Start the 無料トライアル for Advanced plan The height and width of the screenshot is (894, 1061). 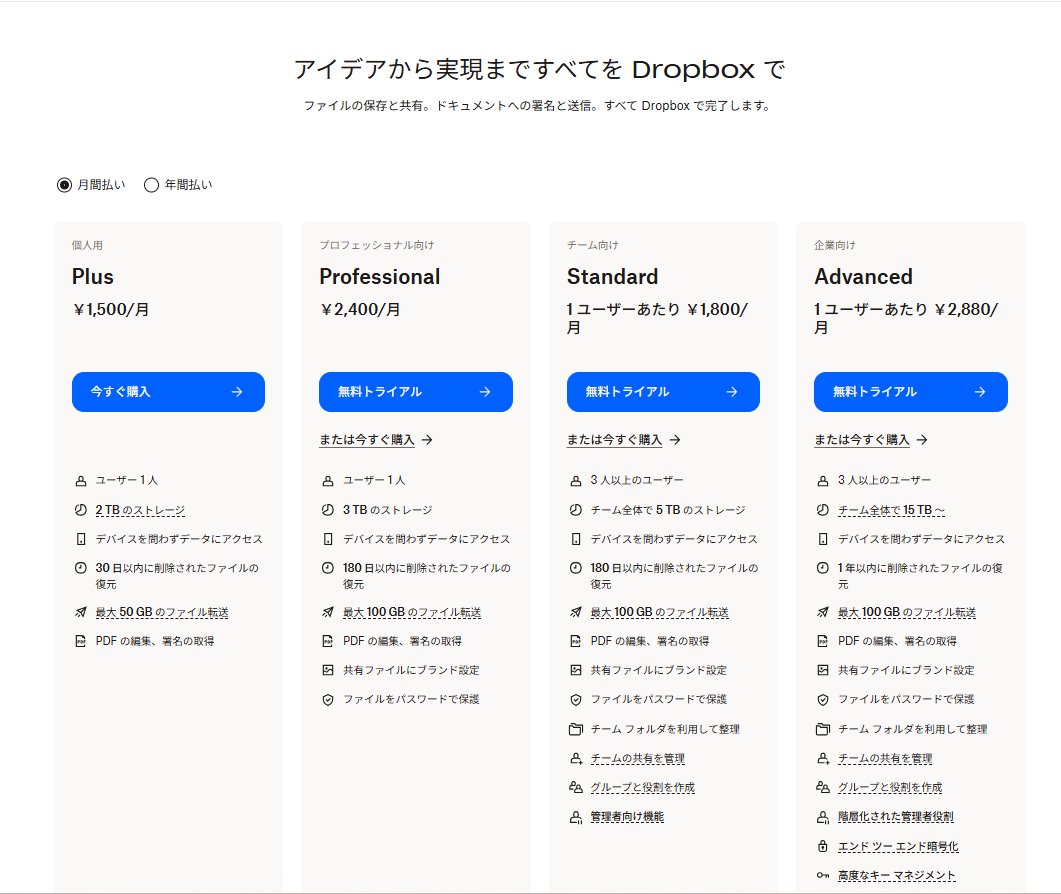click(x=911, y=392)
